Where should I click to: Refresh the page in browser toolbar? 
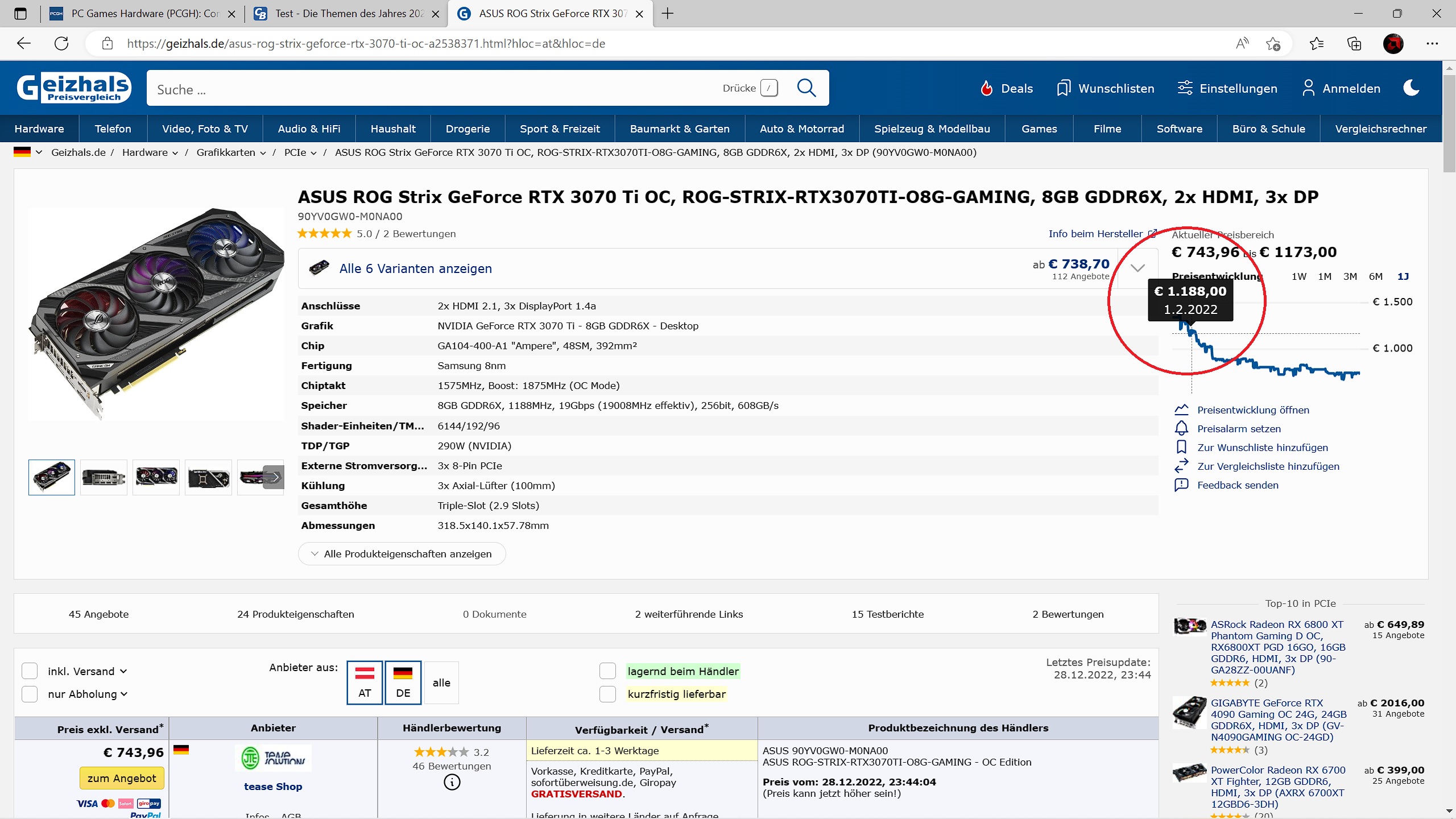point(61,44)
